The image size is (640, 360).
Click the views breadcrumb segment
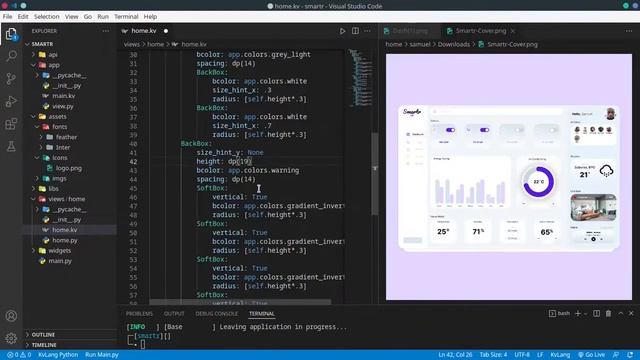[x=131, y=44]
